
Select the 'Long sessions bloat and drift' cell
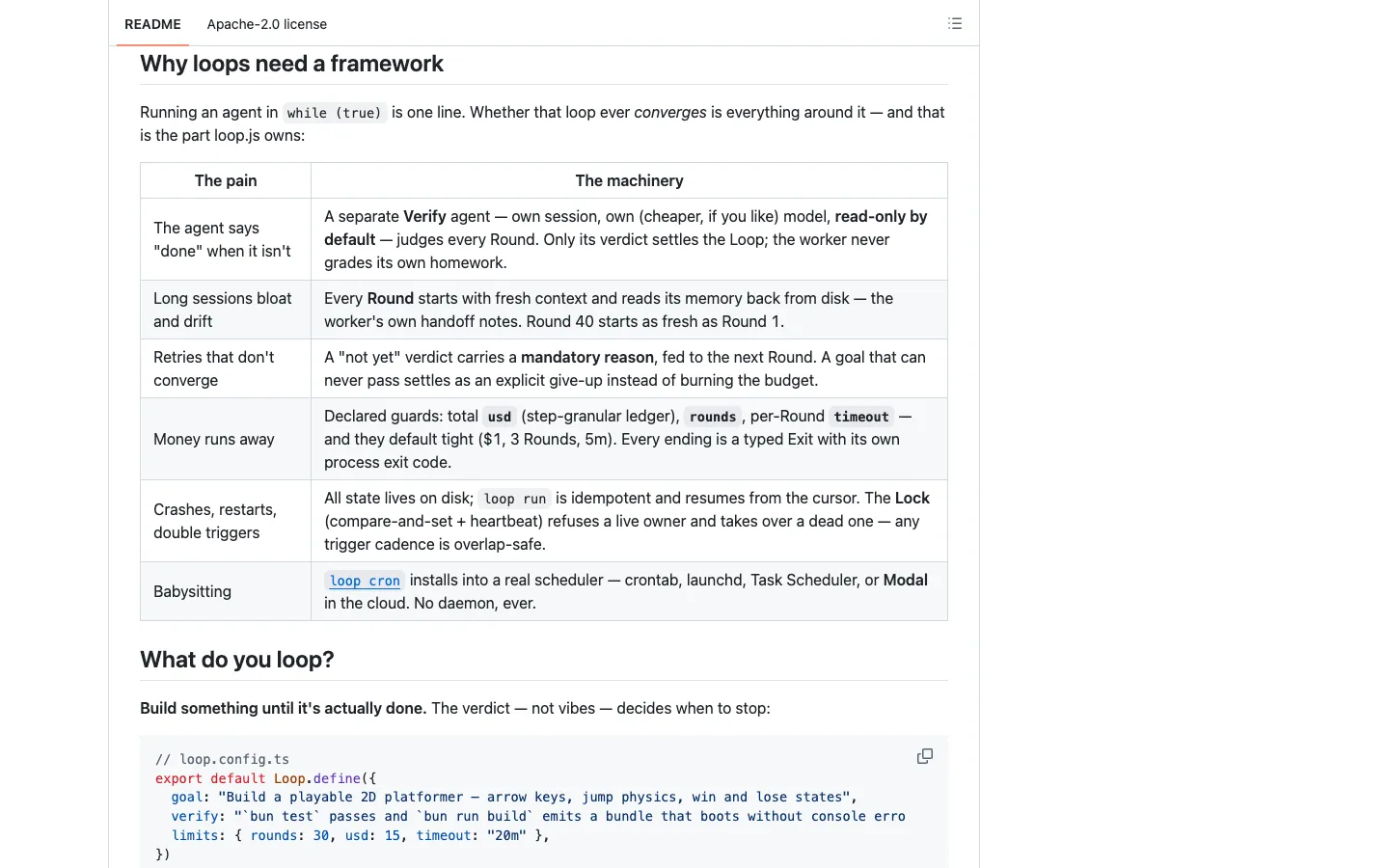click(x=226, y=310)
